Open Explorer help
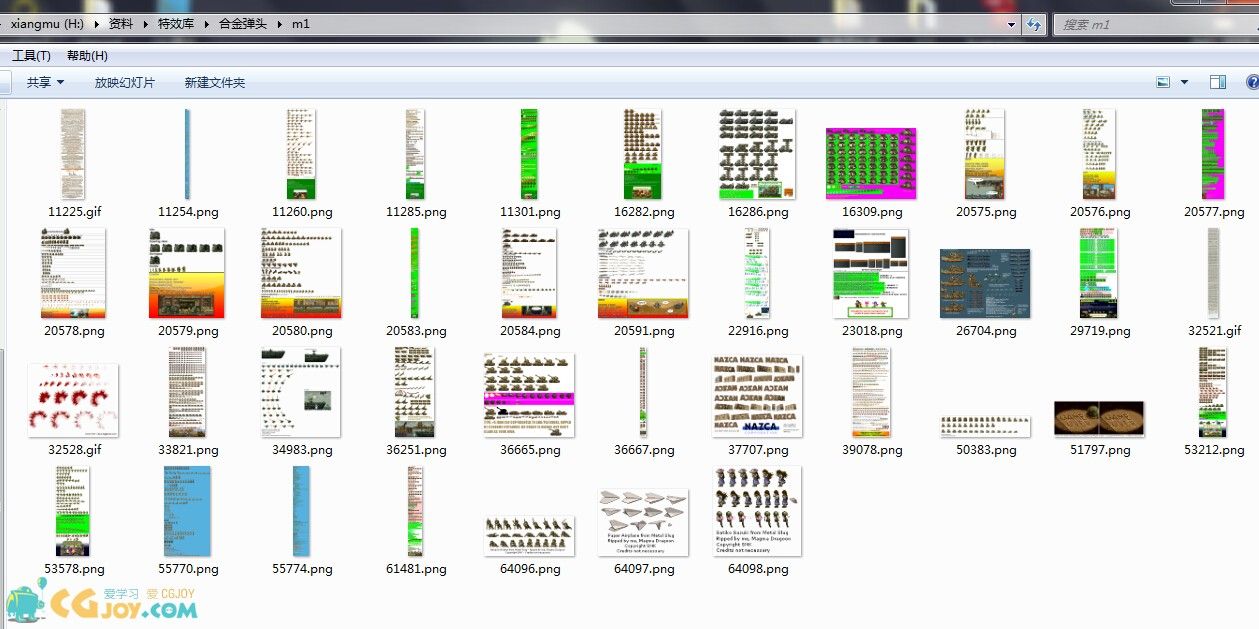 pyautogui.click(x=1254, y=82)
